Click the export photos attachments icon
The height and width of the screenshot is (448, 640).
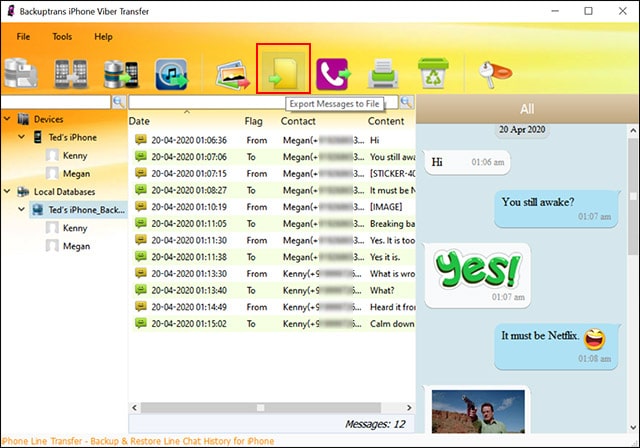(x=233, y=74)
